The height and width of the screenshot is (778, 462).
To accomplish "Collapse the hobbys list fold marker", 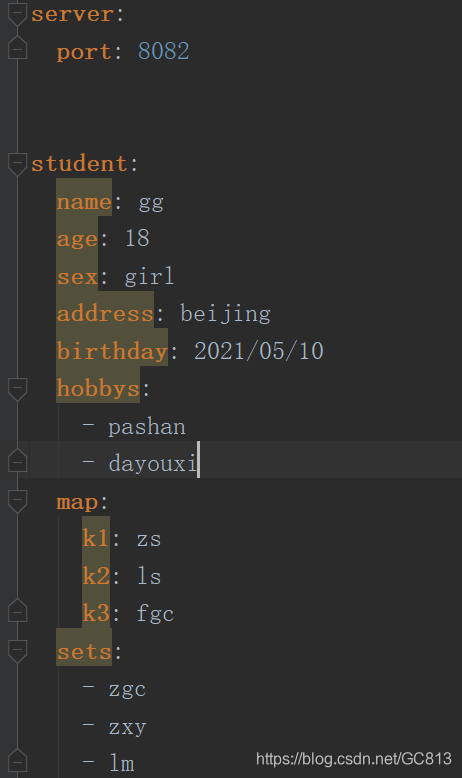I will (17, 388).
